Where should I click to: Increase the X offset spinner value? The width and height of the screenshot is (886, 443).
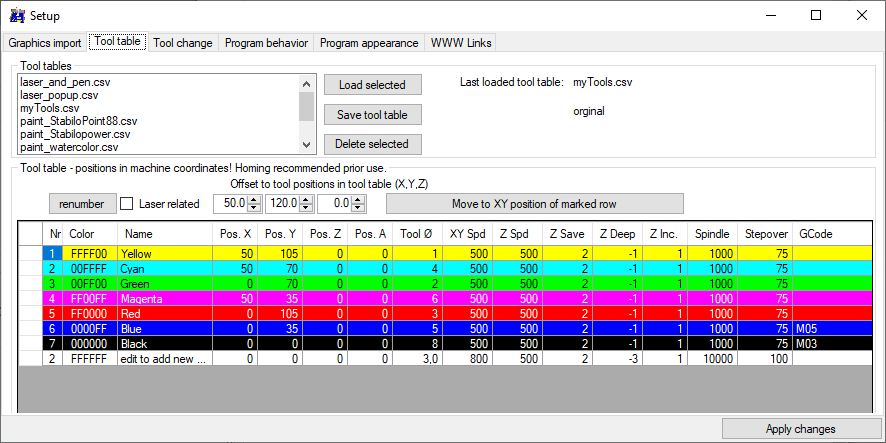coord(253,200)
